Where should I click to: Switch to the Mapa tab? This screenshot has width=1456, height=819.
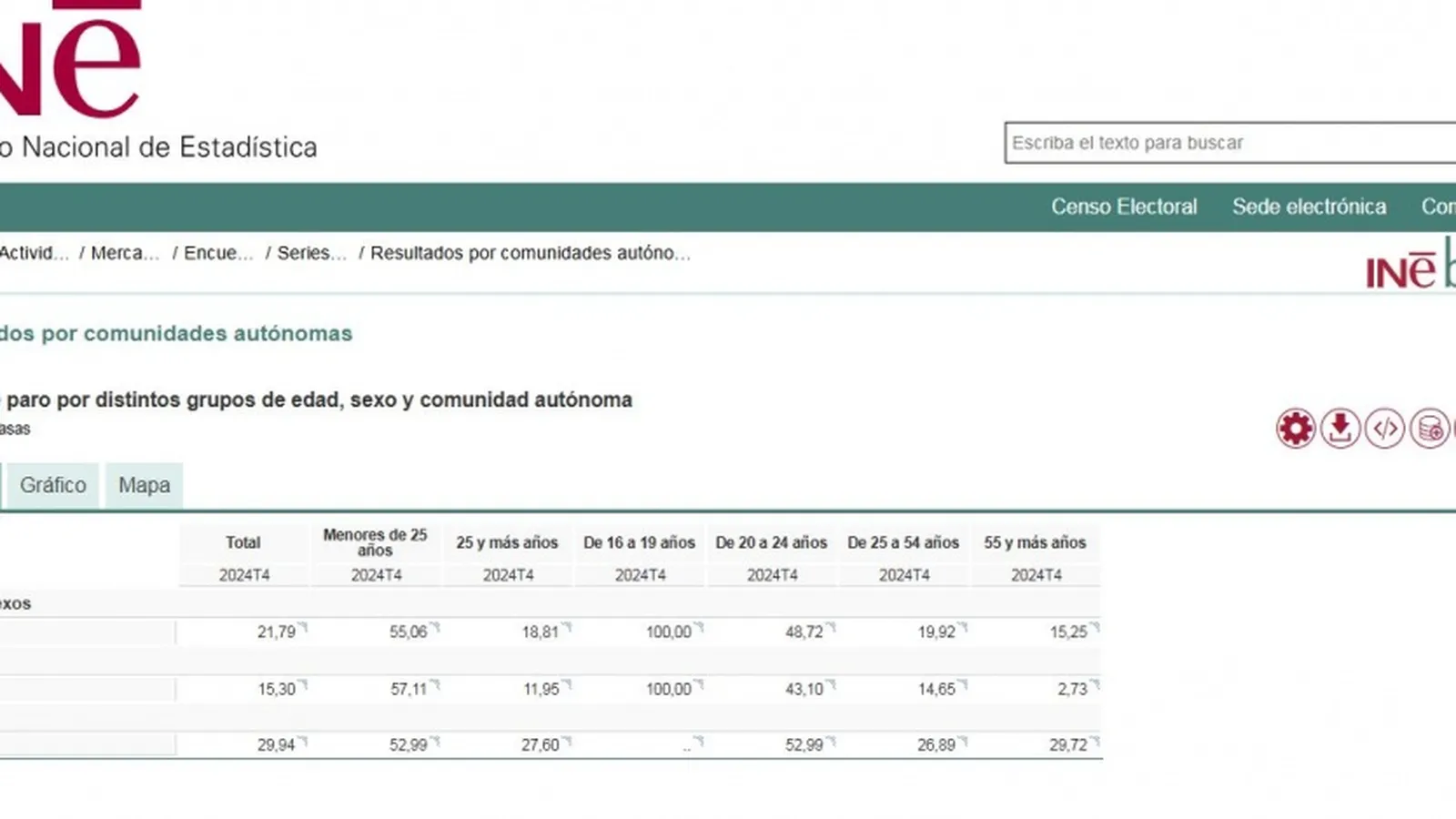pos(144,485)
